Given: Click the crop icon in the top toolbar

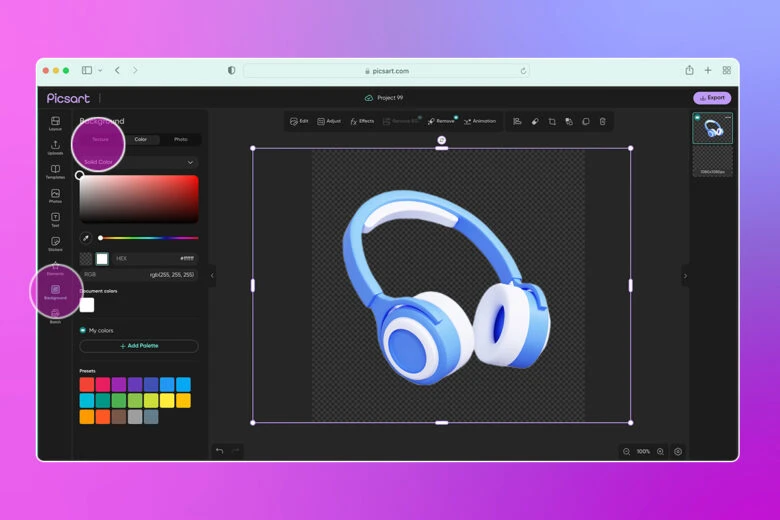Looking at the screenshot, I should (551, 121).
